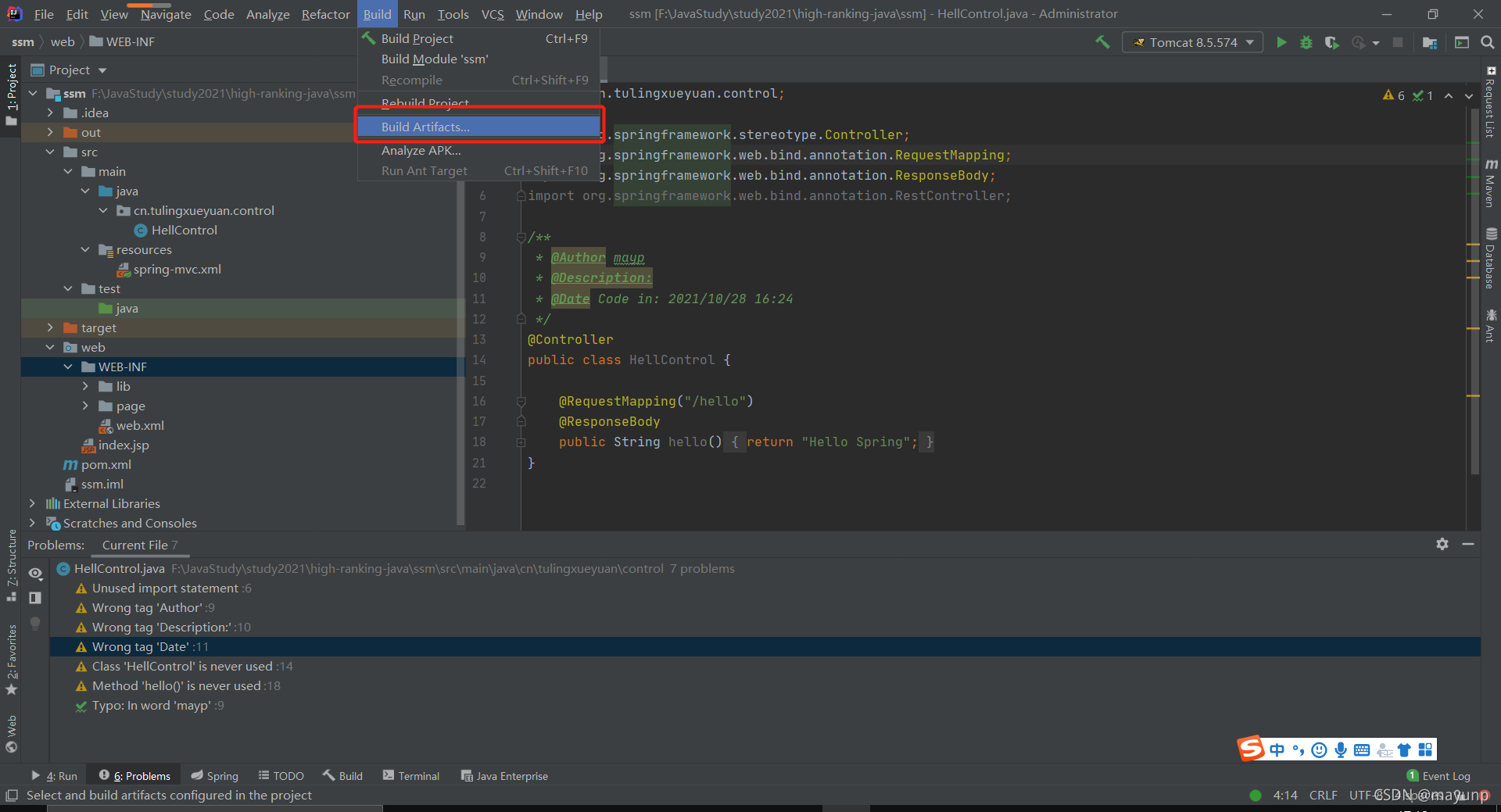Switch to the Current File tab
1501x812 pixels.
(x=139, y=545)
